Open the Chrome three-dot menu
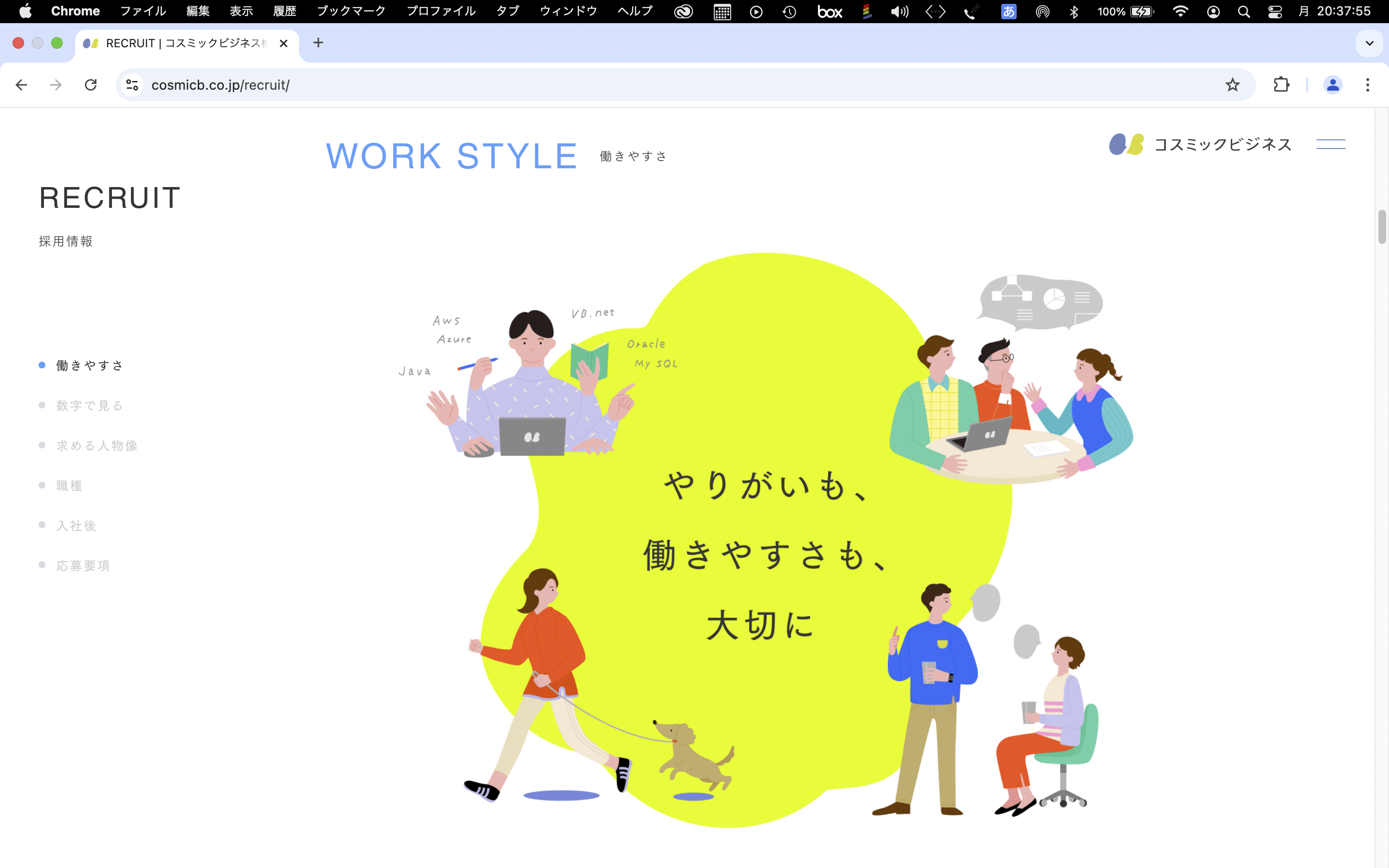 1368,85
